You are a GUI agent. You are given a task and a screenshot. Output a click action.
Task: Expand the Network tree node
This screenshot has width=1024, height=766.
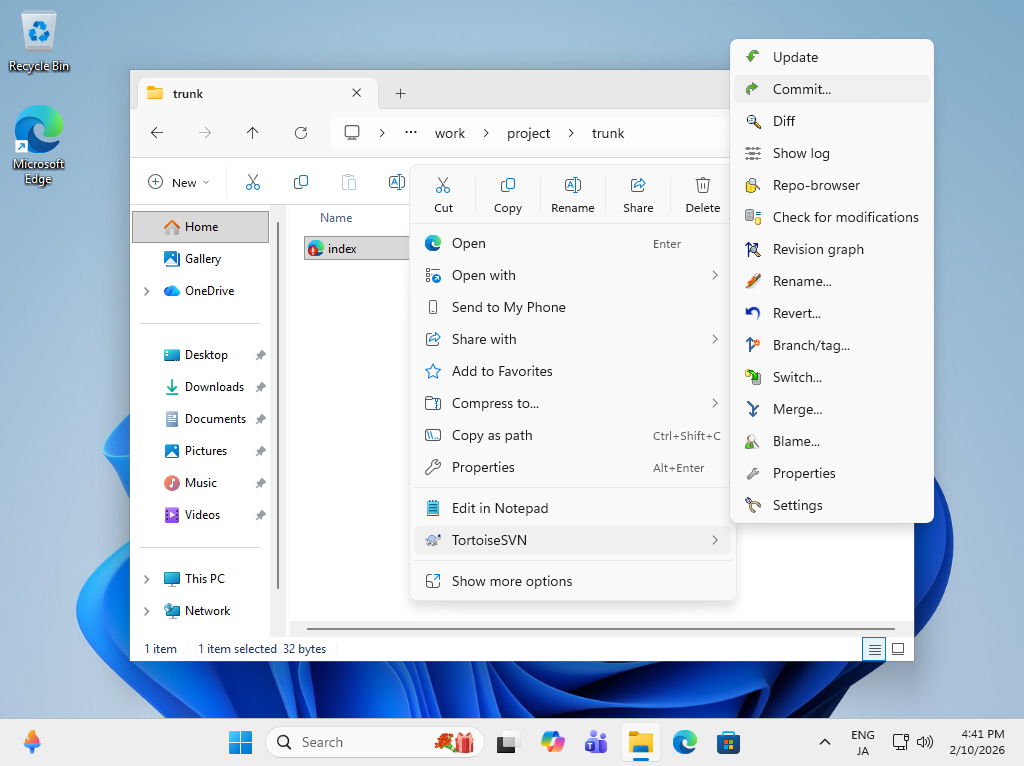click(146, 611)
